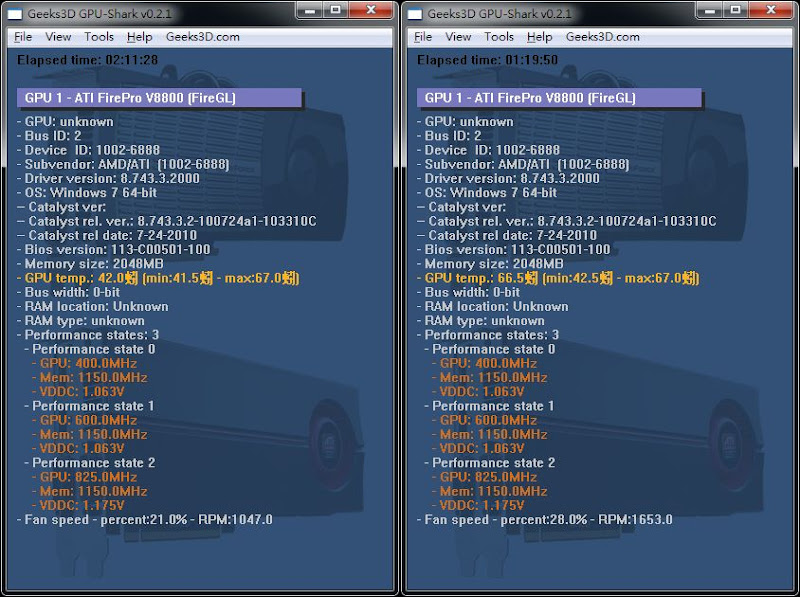Open View menu in right GPU-Shark window
The height and width of the screenshot is (597, 800).
point(458,37)
